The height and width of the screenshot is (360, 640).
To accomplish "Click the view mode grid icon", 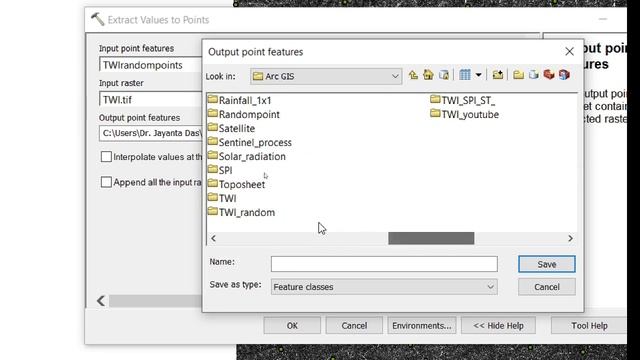I will (x=465, y=75).
